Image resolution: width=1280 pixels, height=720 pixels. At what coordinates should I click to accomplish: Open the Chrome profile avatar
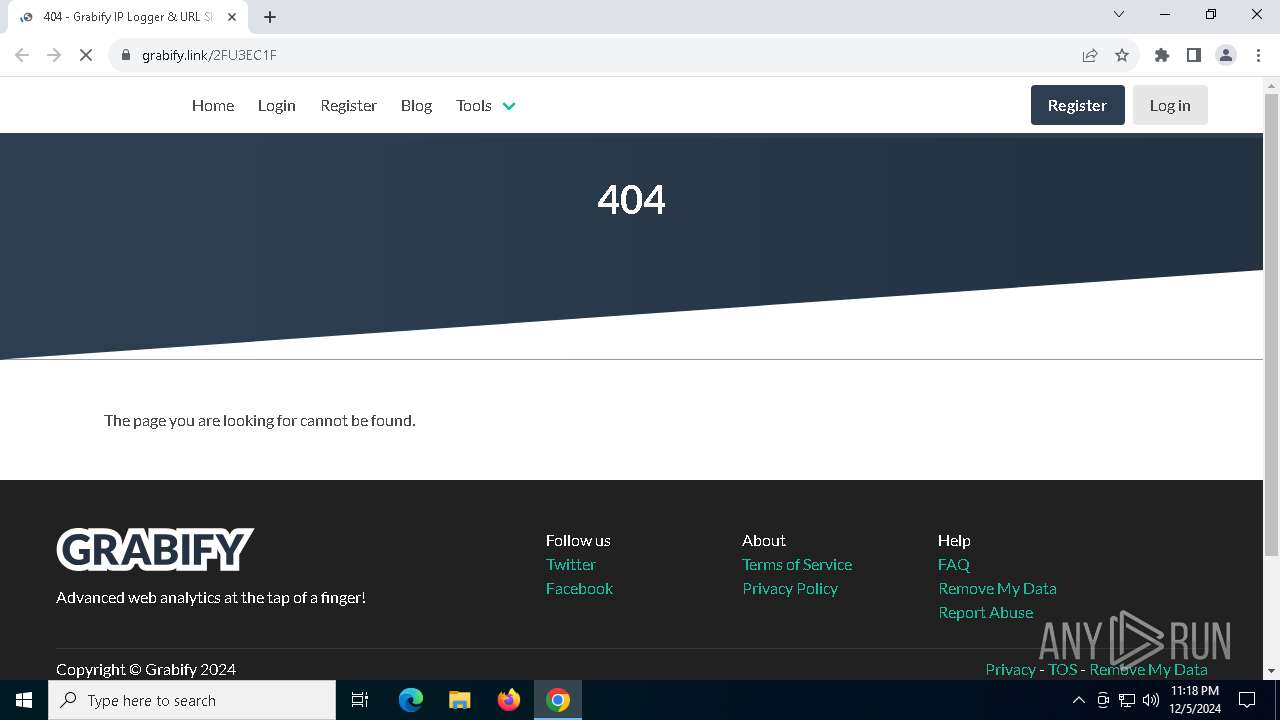coord(1226,55)
